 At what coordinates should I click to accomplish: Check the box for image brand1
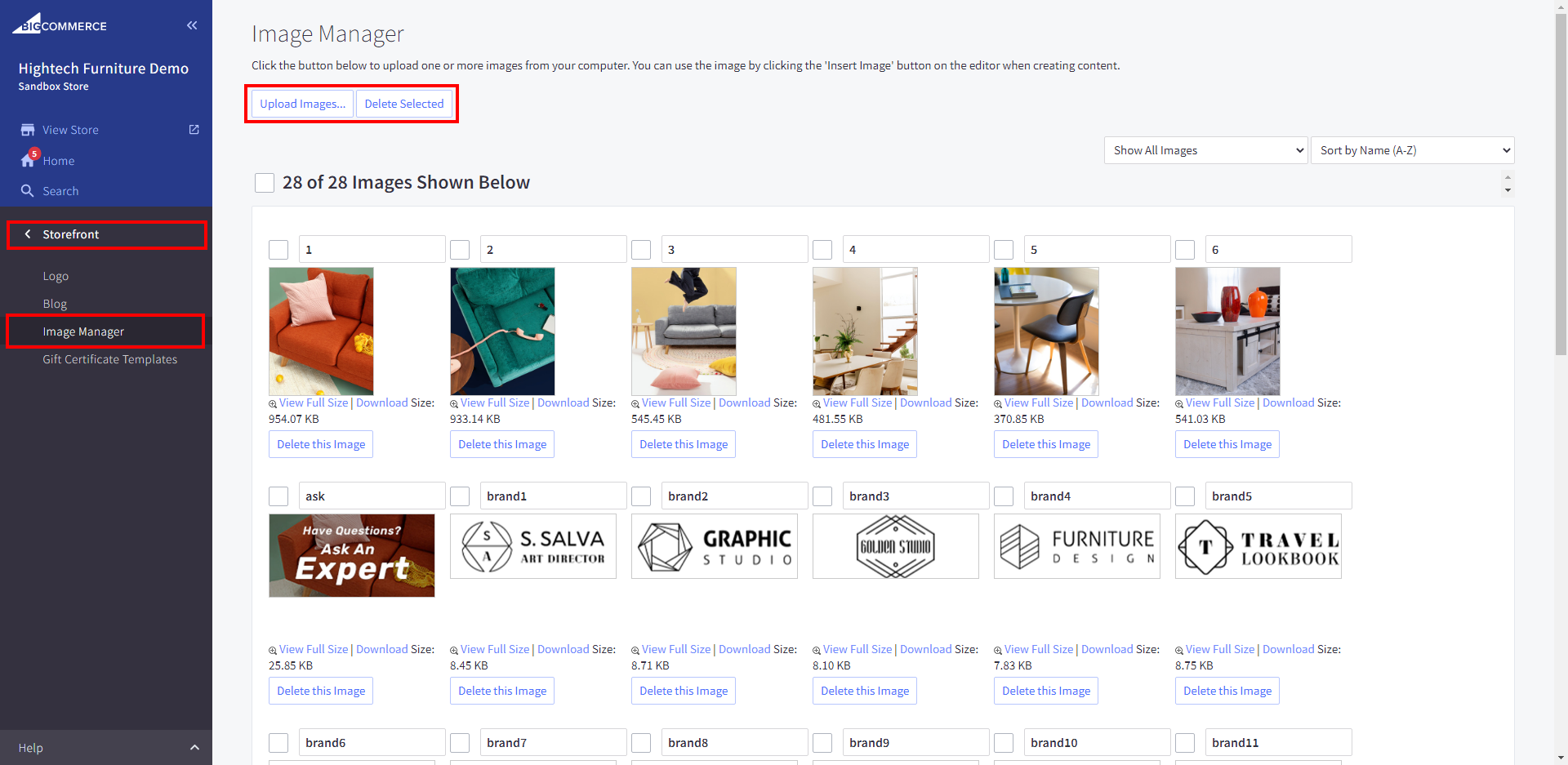460,496
